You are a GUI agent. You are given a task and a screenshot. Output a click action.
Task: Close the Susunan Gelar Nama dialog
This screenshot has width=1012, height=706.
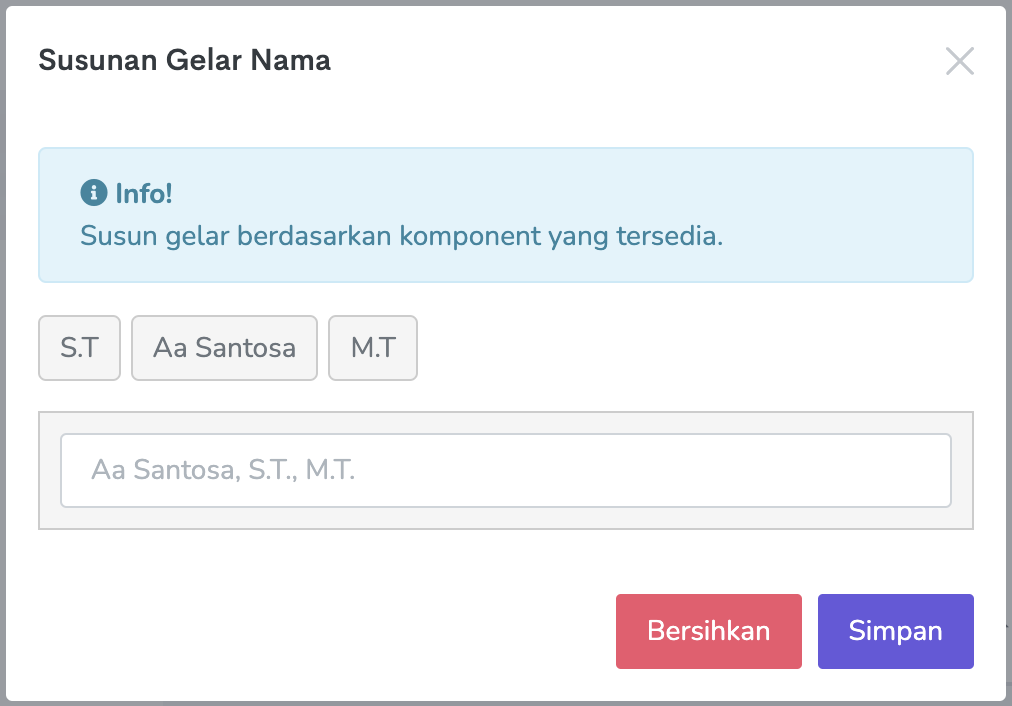click(959, 62)
